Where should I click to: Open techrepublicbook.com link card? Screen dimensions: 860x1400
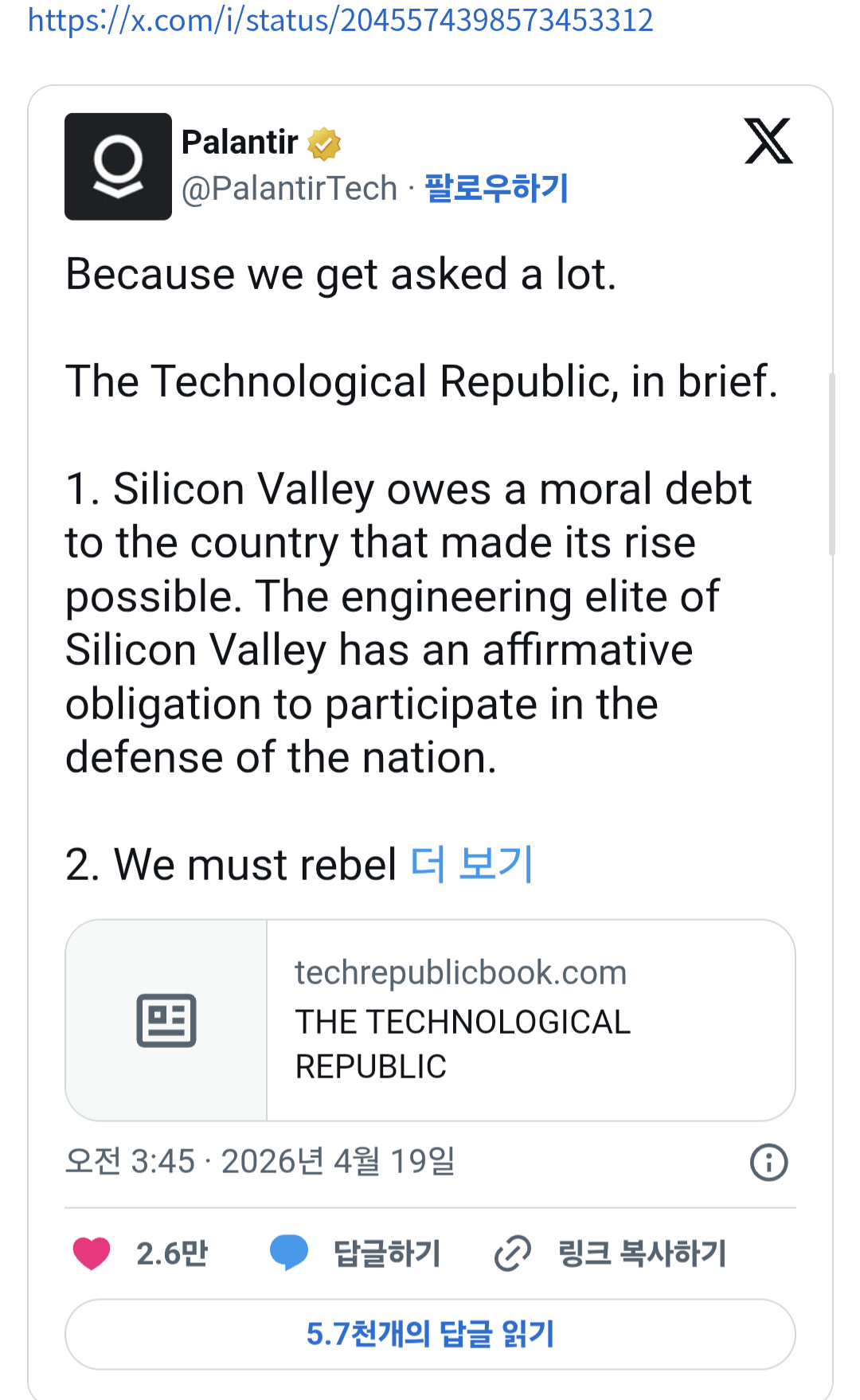[x=530, y=1020]
